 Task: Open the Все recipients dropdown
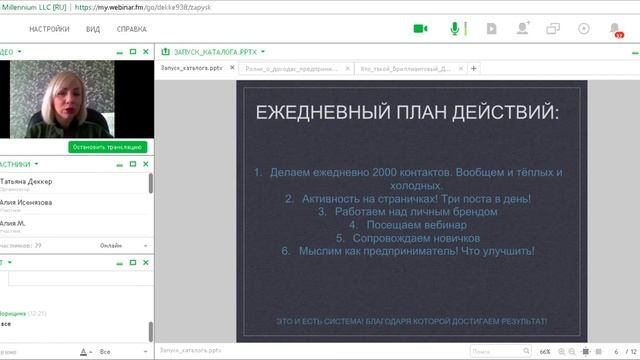(x=123, y=352)
